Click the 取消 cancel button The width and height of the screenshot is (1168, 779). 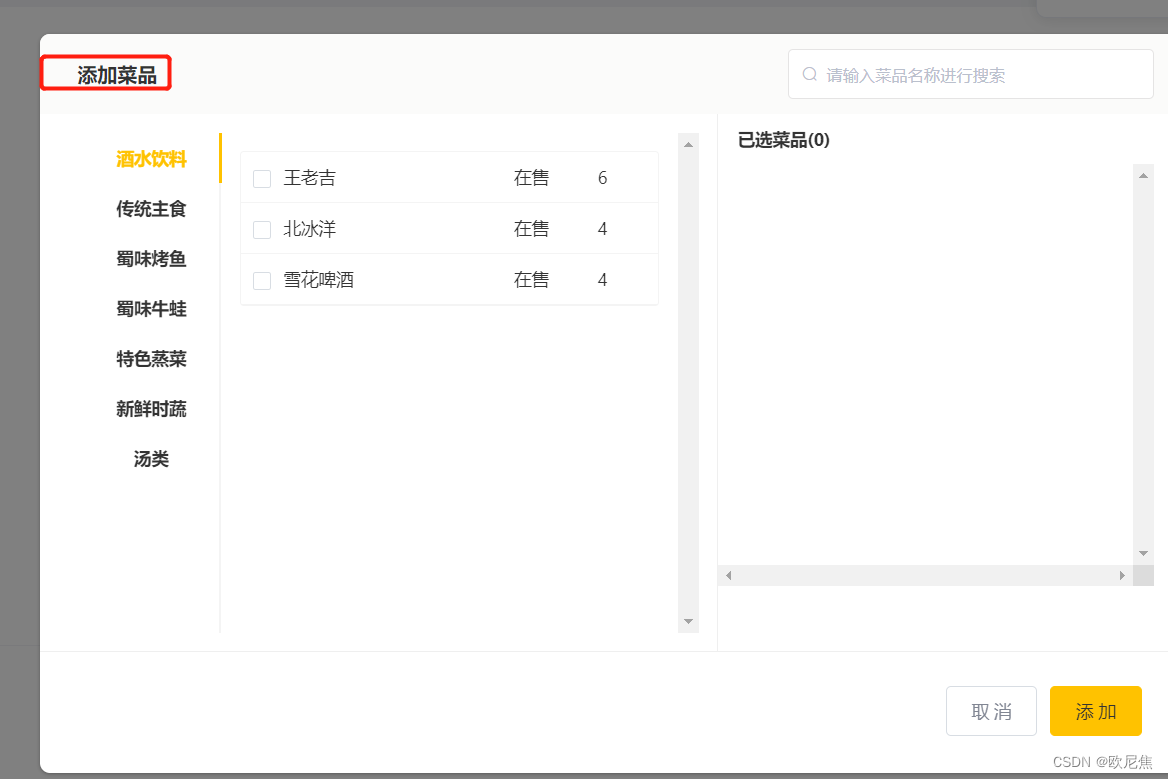[991, 711]
